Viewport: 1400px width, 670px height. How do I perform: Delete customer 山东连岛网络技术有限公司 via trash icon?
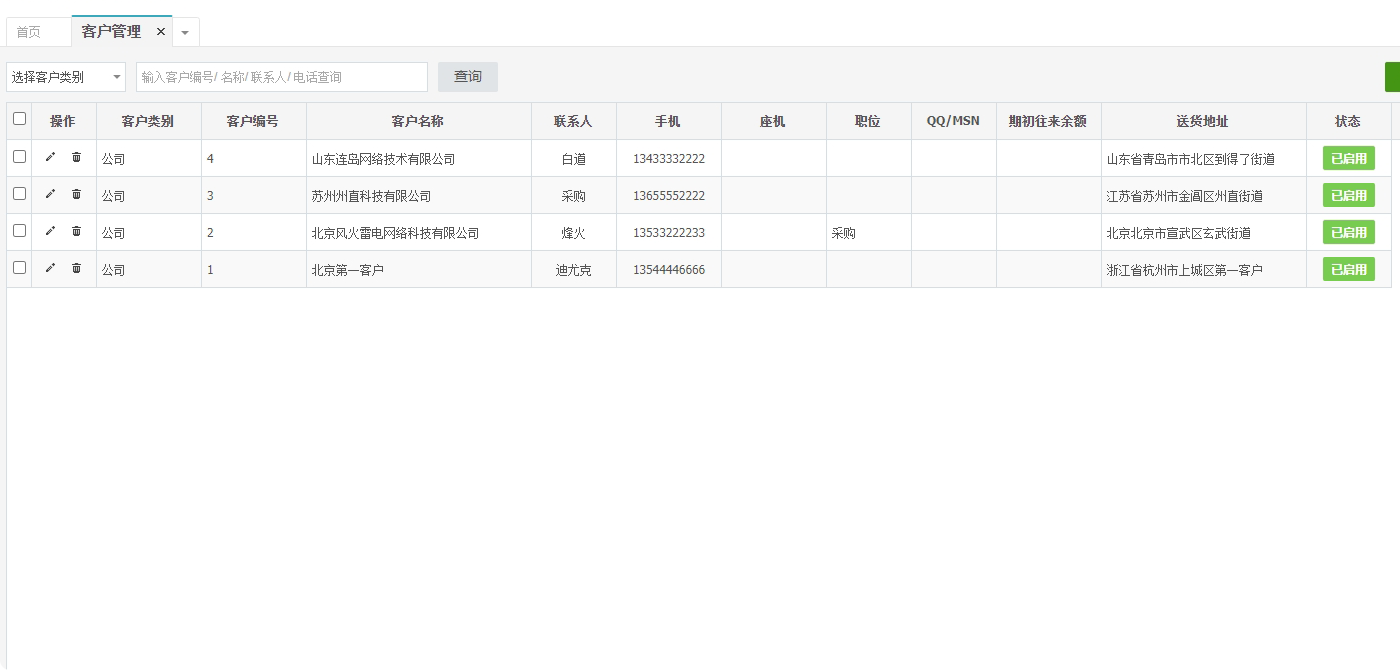76,157
